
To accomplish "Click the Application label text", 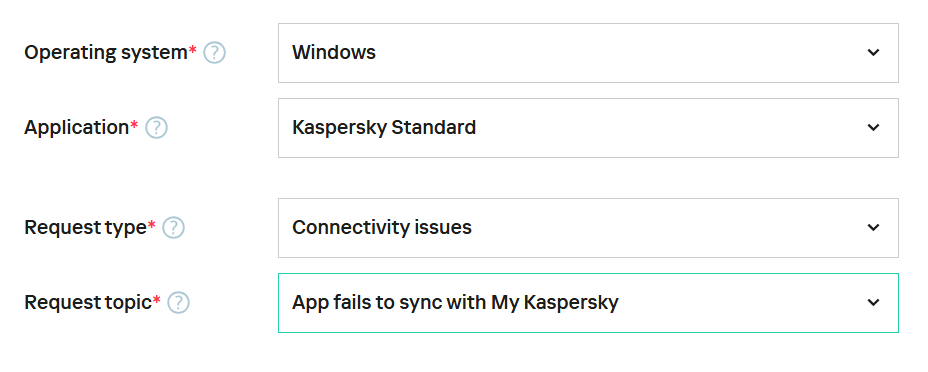I will [77, 128].
